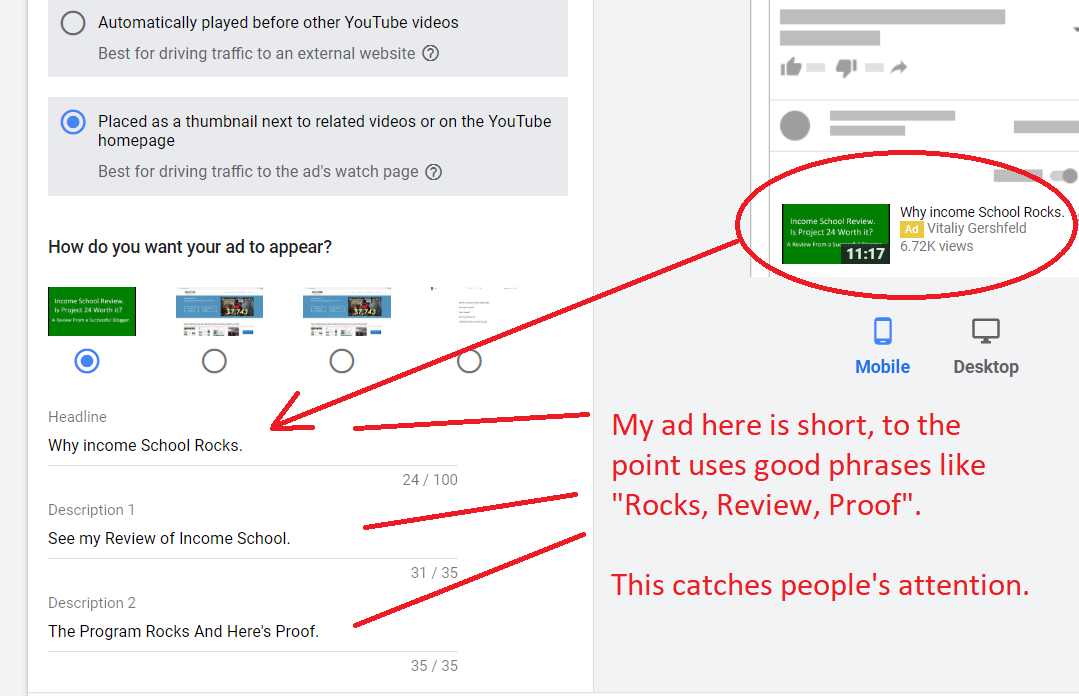
Task: Click 'Vitaliy Gershfeld' channel name in preview
Action: tap(976, 229)
